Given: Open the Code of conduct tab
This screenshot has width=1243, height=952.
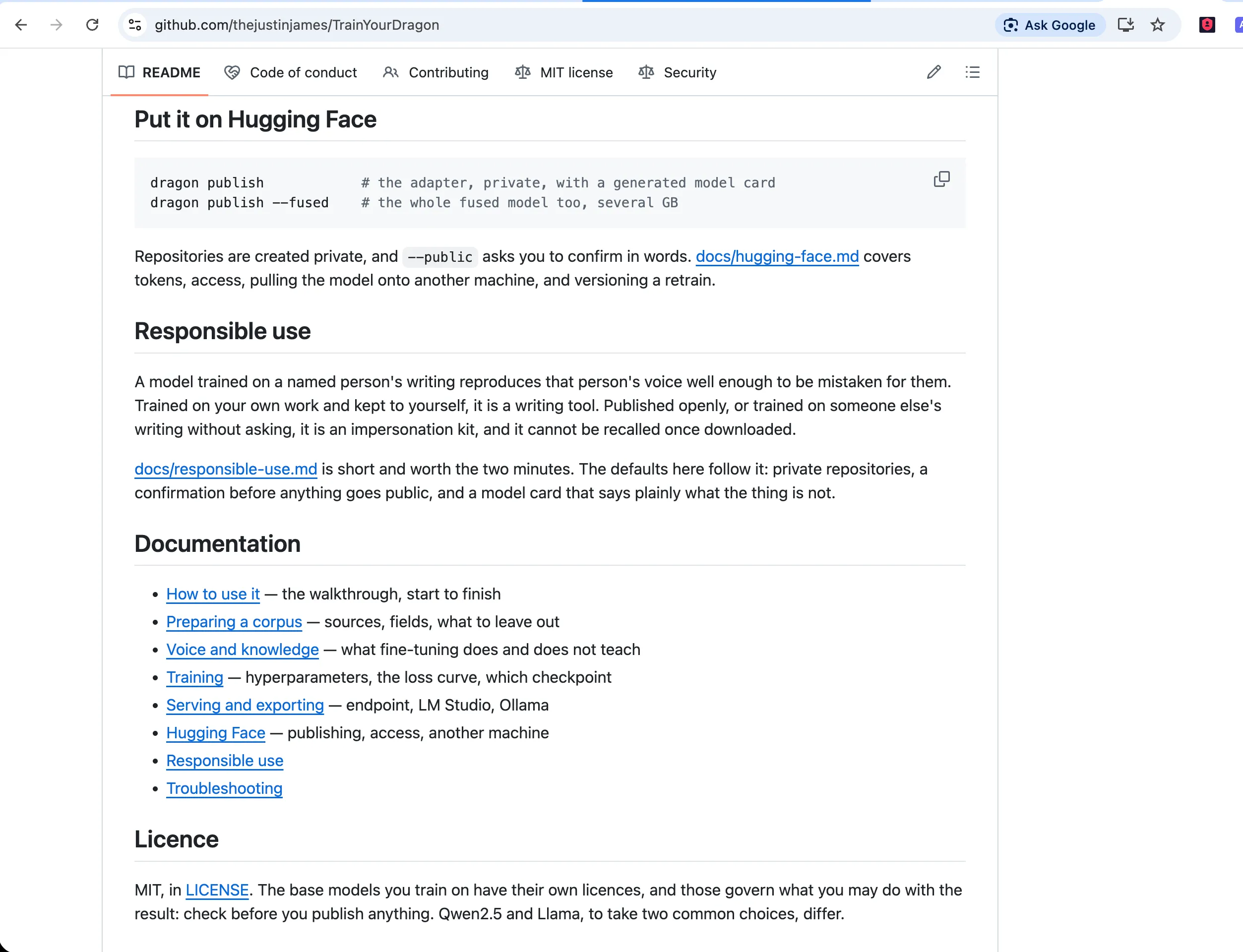Looking at the screenshot, I should click(290, 72).
